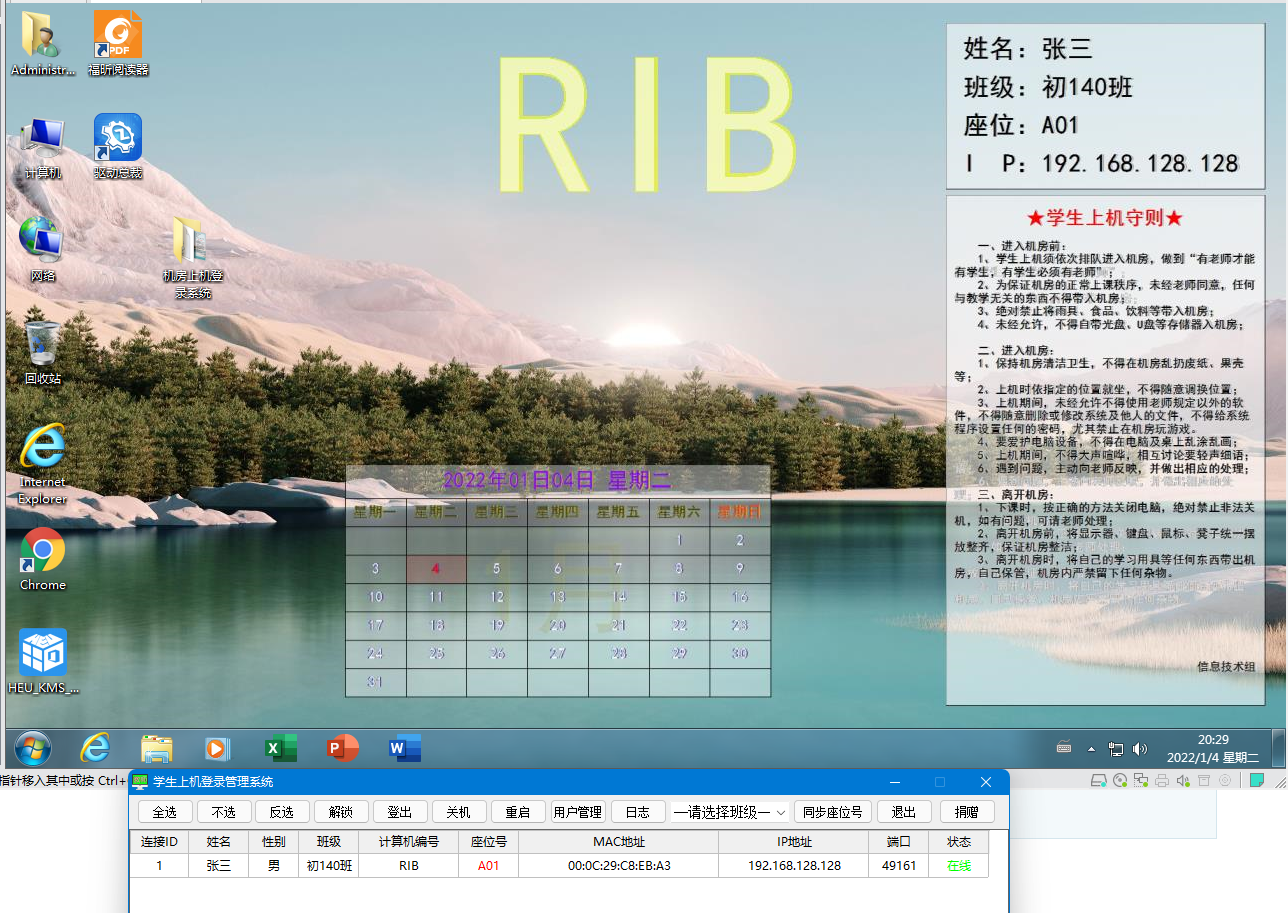Viewport: 1288px width, 913px height.
Task: Open Google Chrome from the desktop
Action: 41,547
